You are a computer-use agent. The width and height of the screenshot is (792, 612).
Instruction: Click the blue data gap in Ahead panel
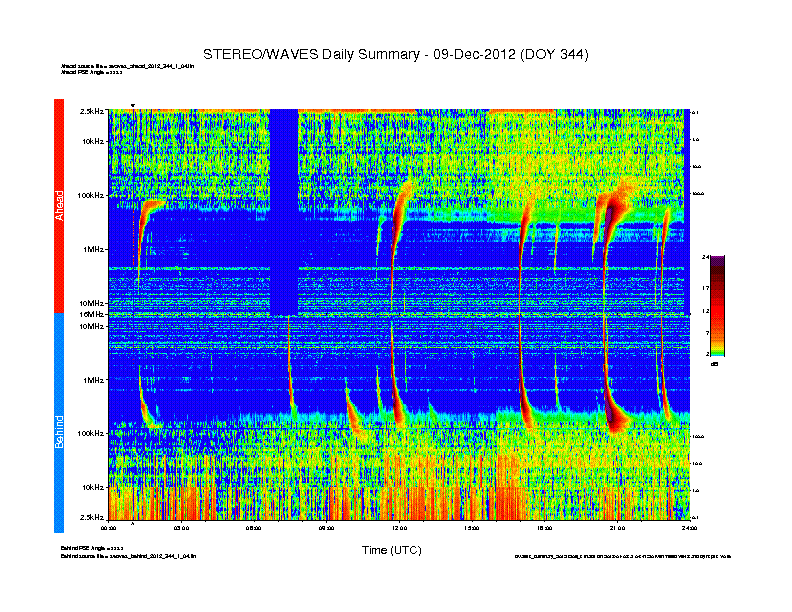(x=284, y=210)
